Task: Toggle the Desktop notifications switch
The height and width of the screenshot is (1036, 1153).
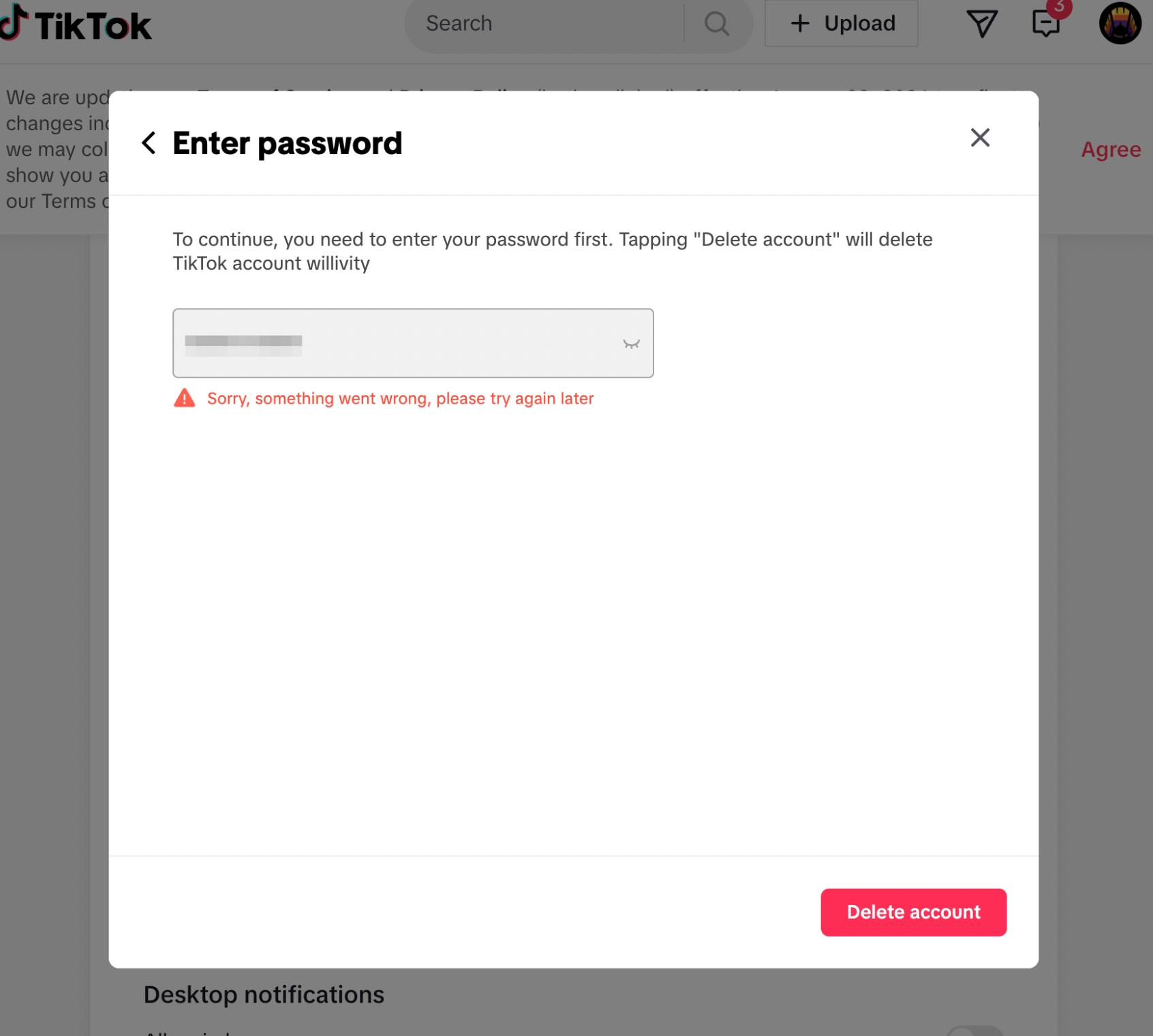Action: 974,1031
